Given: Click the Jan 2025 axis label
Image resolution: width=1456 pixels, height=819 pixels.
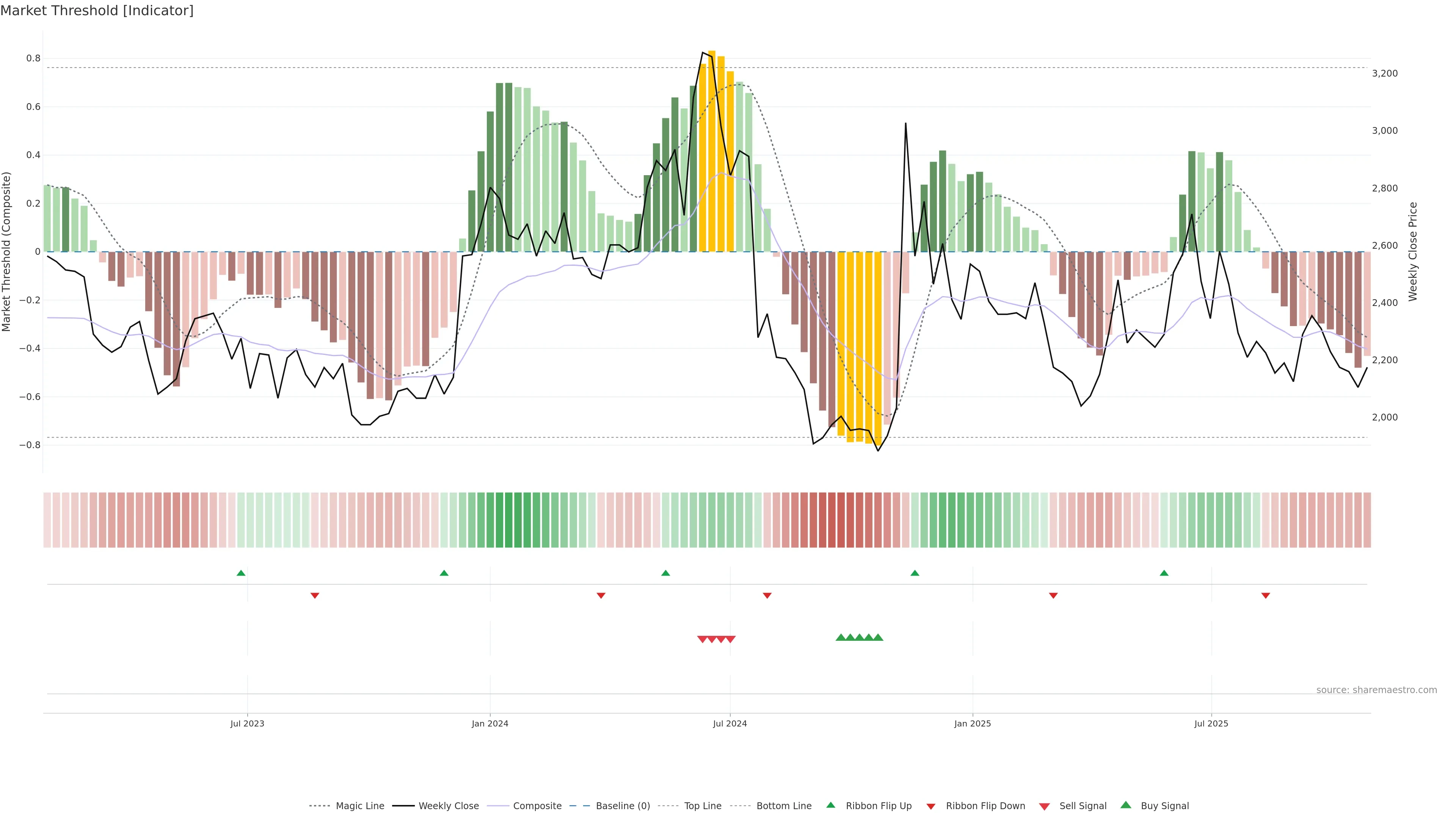Looking at the screenshot, I should tap(972, 723).
